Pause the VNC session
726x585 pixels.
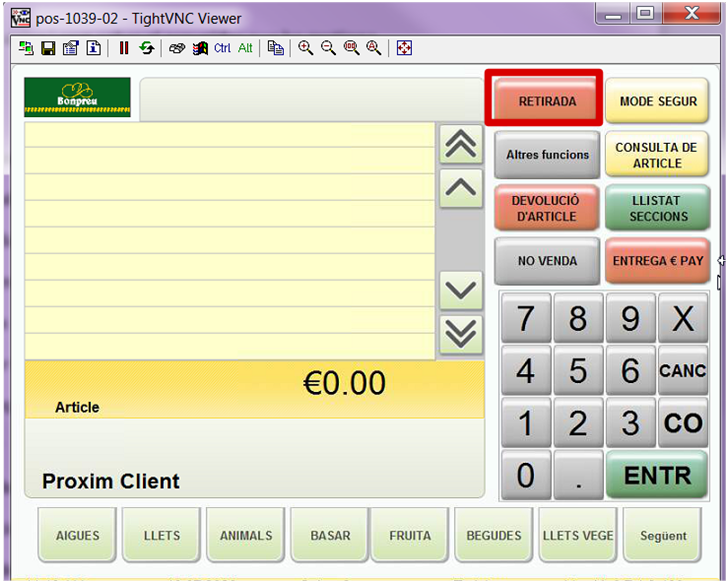(x=124, y=48)
